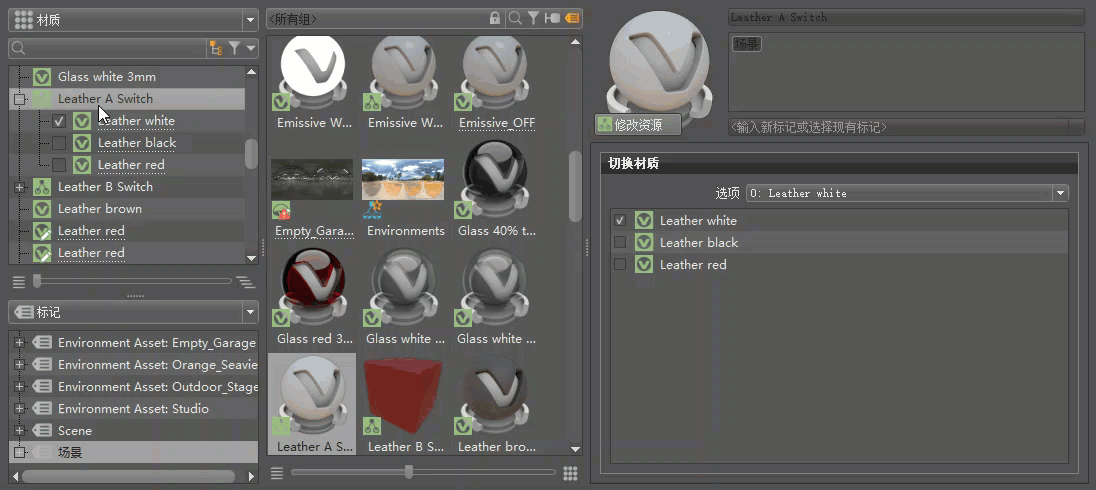Select the Leather bro... thumbnail
The width and height of the screenshot is (1096, 490).
tap(496, 404)
